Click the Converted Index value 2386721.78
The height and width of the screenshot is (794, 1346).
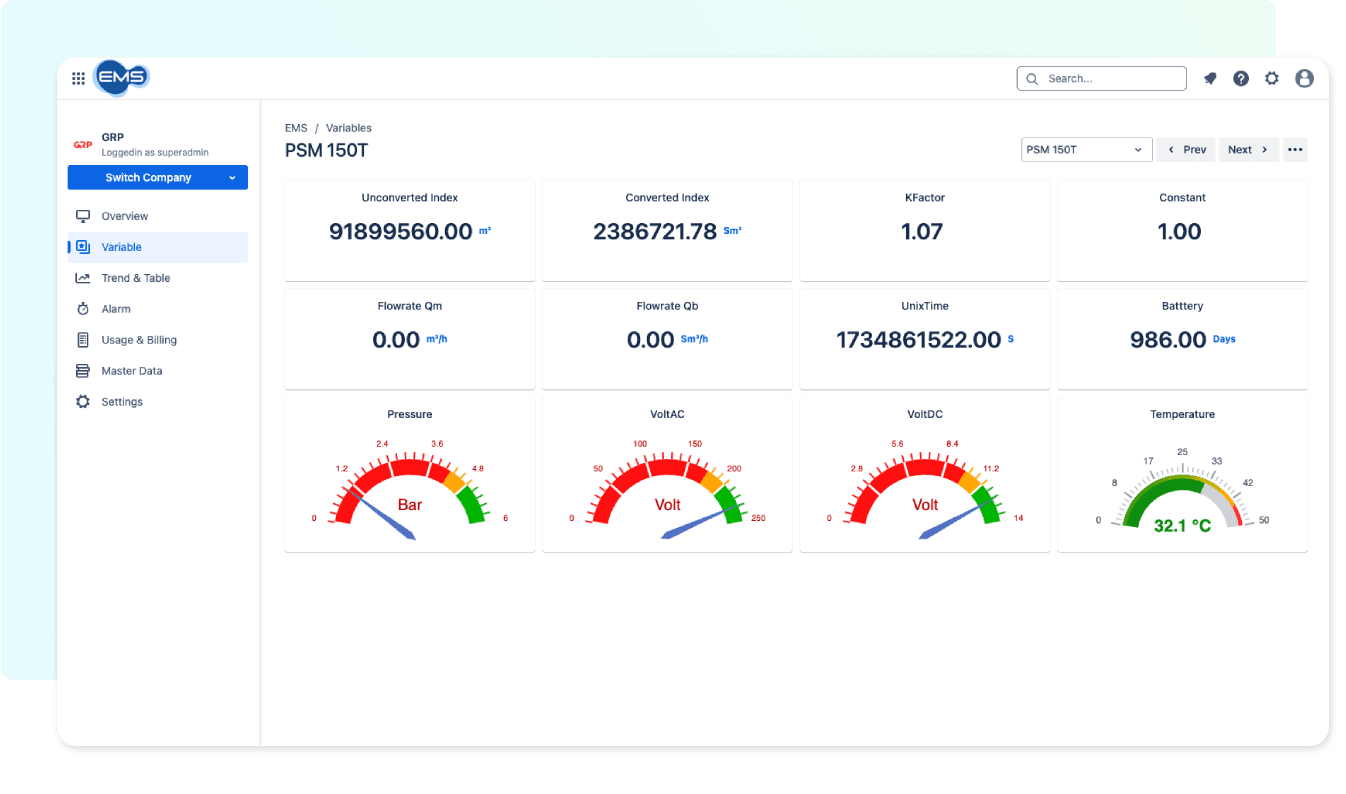tap(655, 232)
